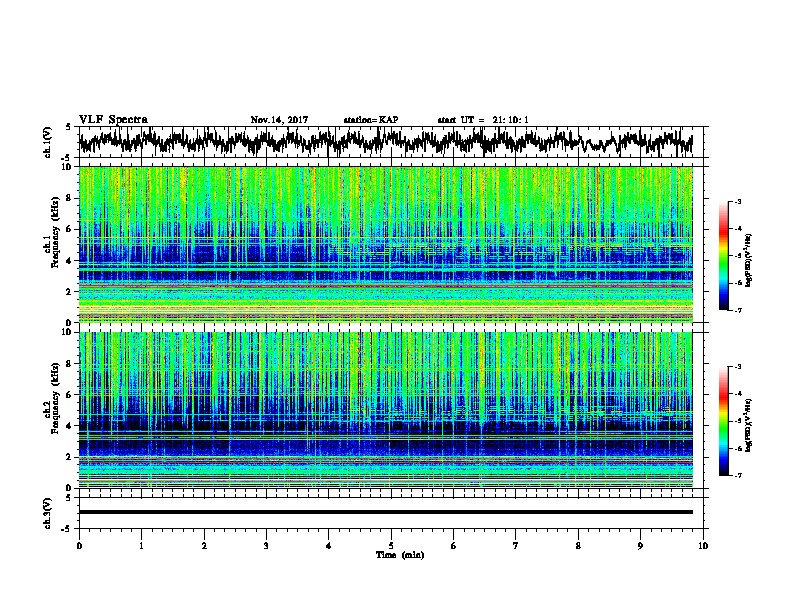Click the time axis tick label "1"
792x612 pixels.
point(141,546)
